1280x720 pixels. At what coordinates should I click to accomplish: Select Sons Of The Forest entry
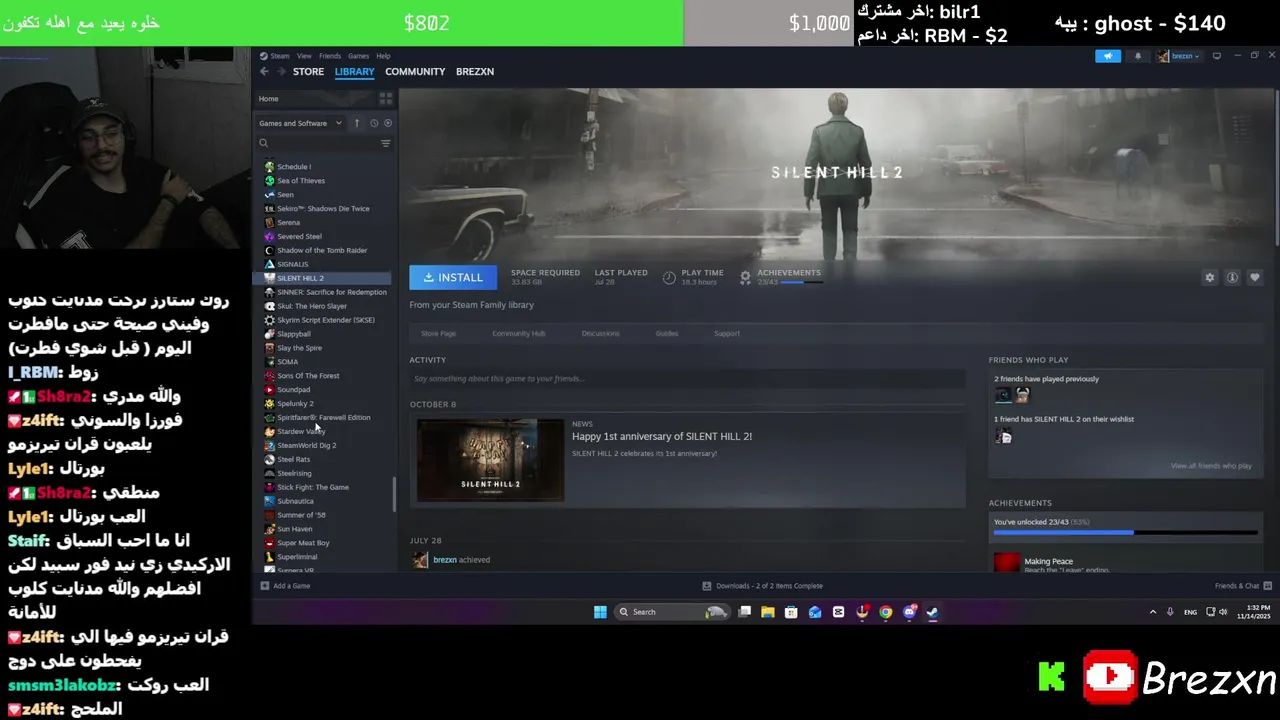(x=308, y=376)
